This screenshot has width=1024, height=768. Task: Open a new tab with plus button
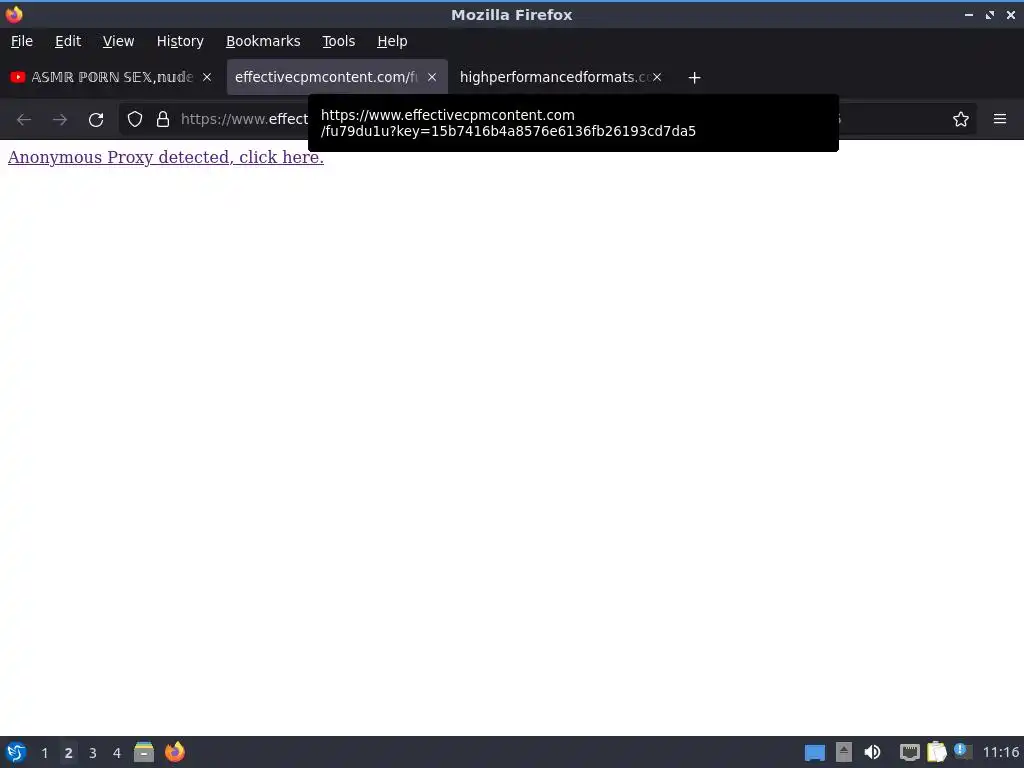(694, 78)
